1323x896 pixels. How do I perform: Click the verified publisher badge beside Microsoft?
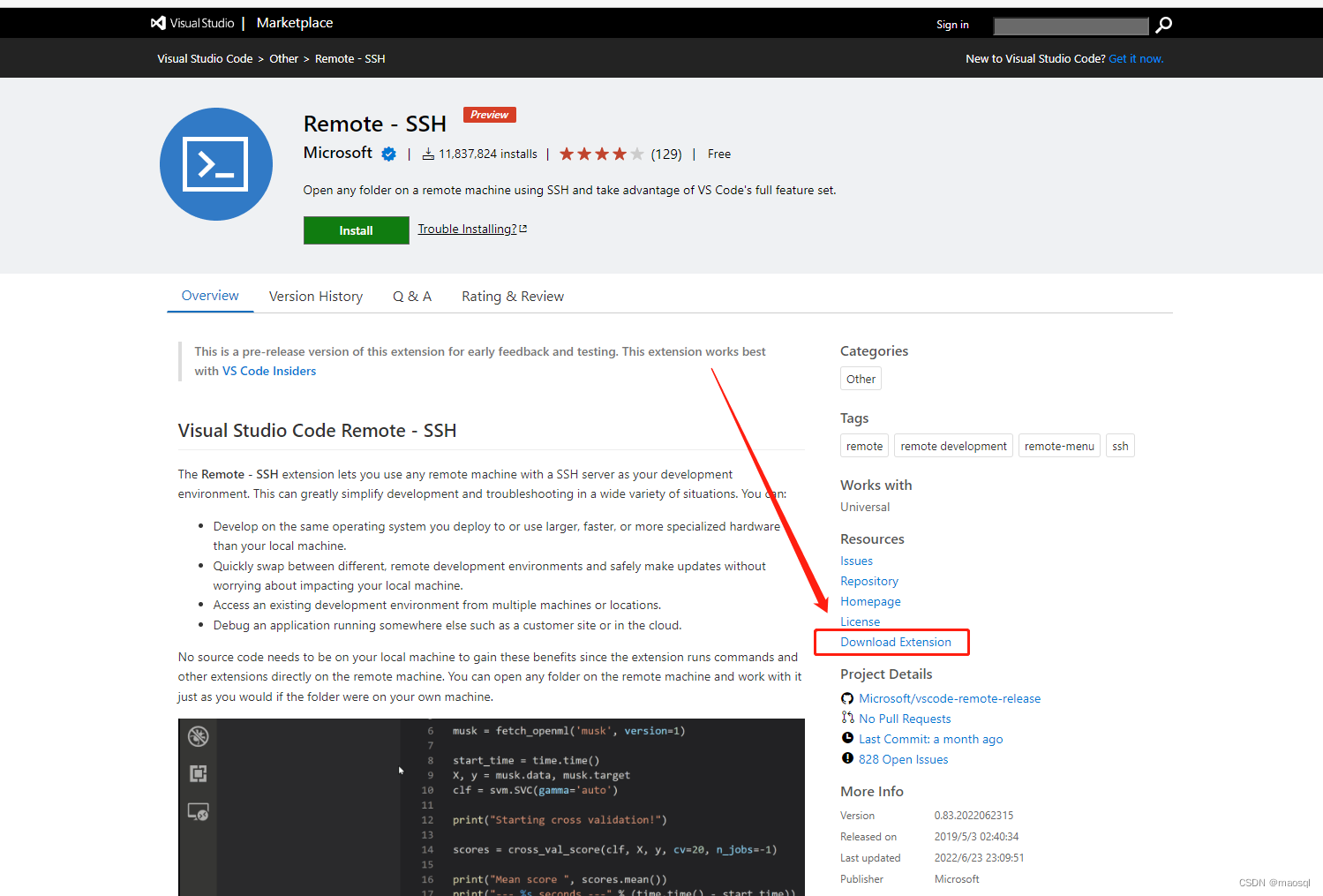click(x=388, y=153)
